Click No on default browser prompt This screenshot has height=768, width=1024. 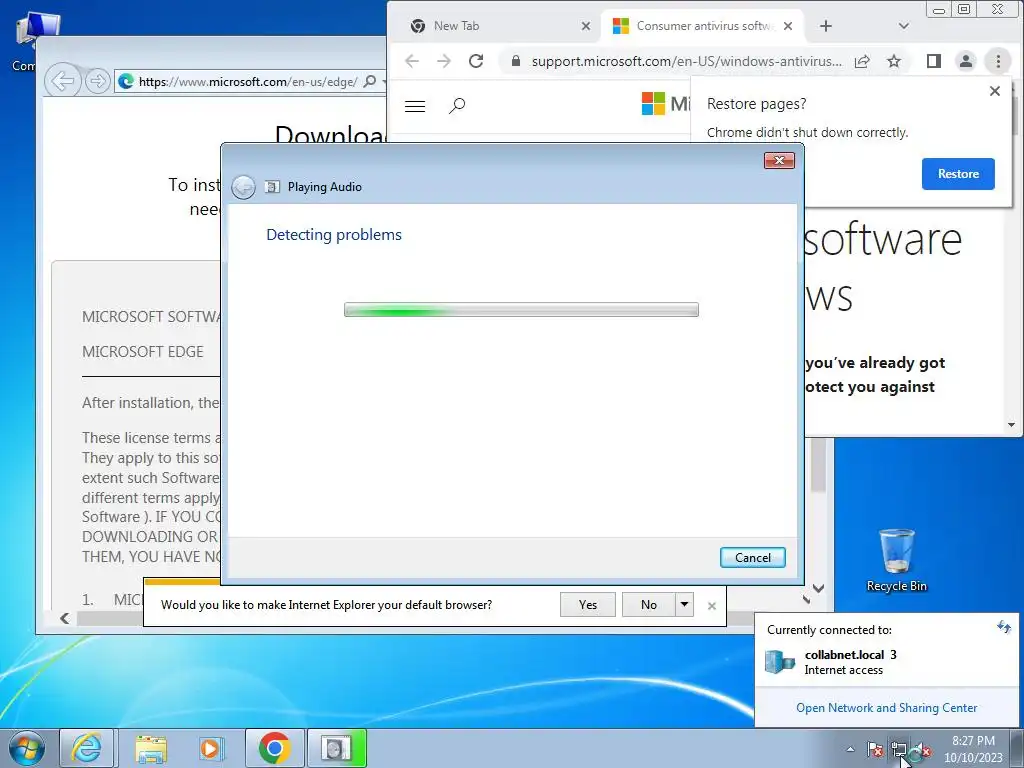pos(648,605)
